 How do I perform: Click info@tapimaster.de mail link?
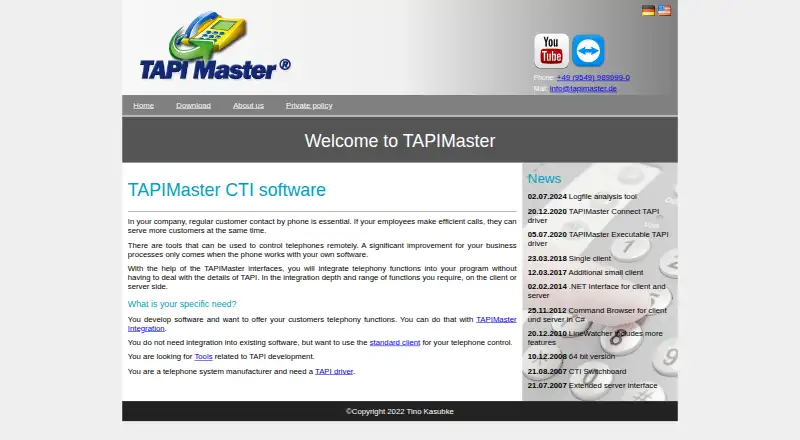tap(583, 88)
